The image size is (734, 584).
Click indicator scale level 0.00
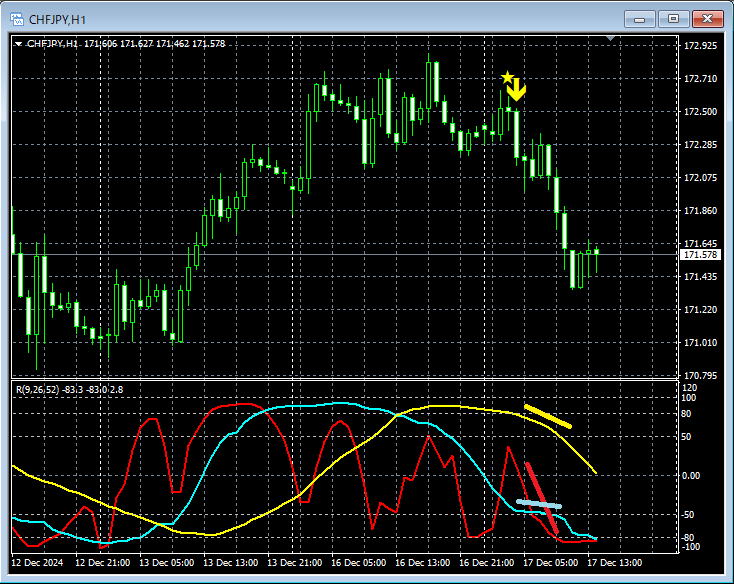point(690,475)
